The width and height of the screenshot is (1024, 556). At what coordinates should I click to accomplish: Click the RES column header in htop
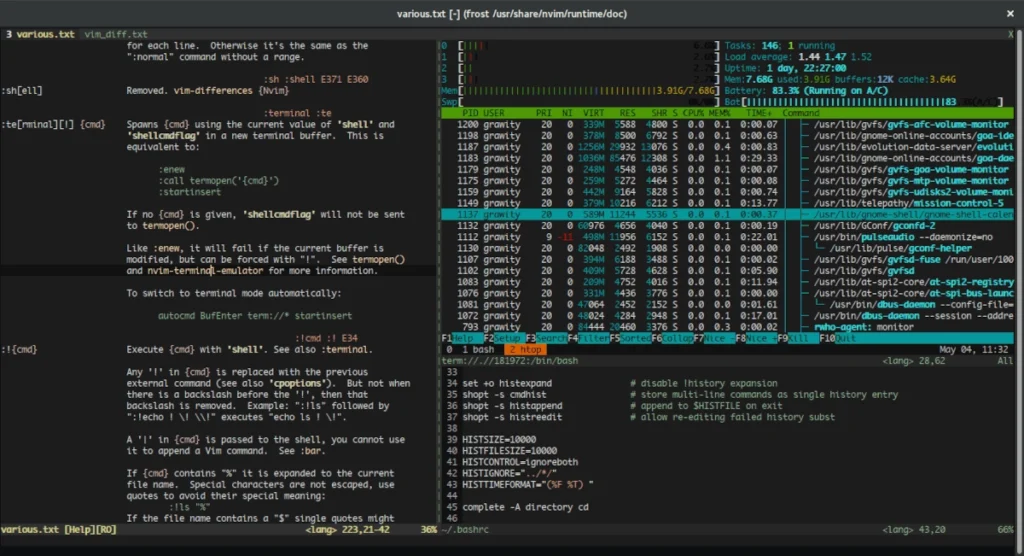pyautogui.click(x=628, y=113)
